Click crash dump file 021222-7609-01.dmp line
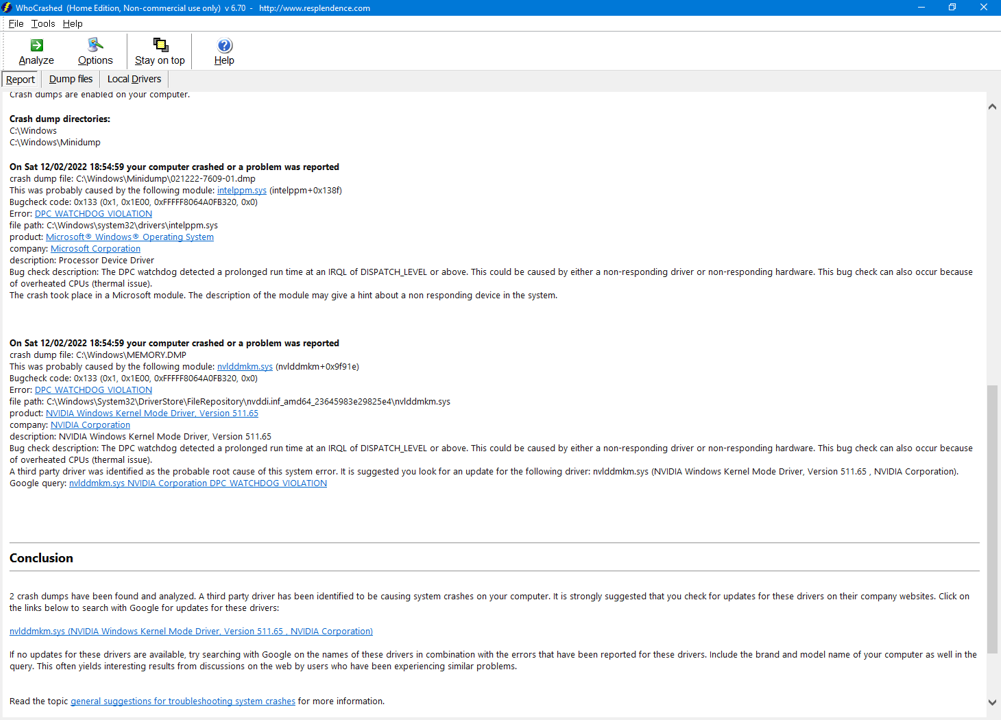The image size is (1001, 720). 132,179
